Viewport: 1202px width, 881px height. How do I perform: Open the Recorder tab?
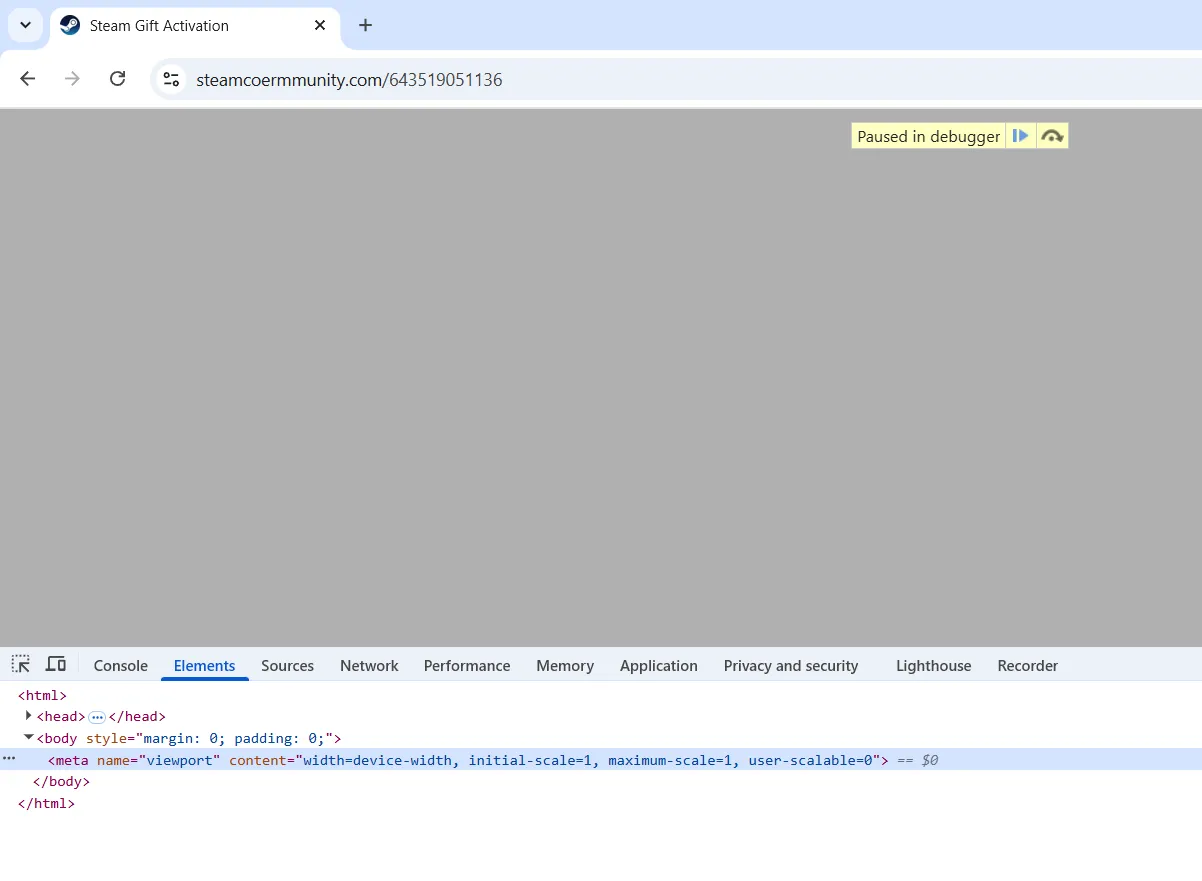coord(1028,666)
